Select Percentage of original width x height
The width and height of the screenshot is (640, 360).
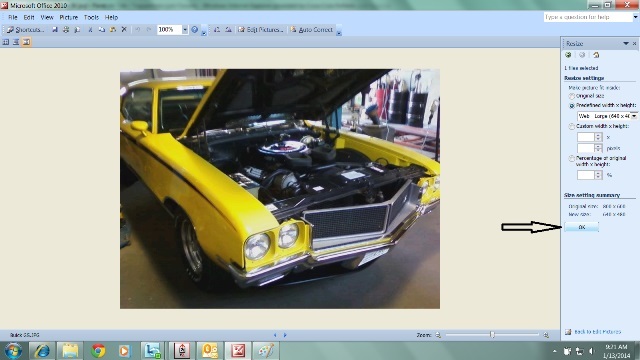(x=572, y=158)
